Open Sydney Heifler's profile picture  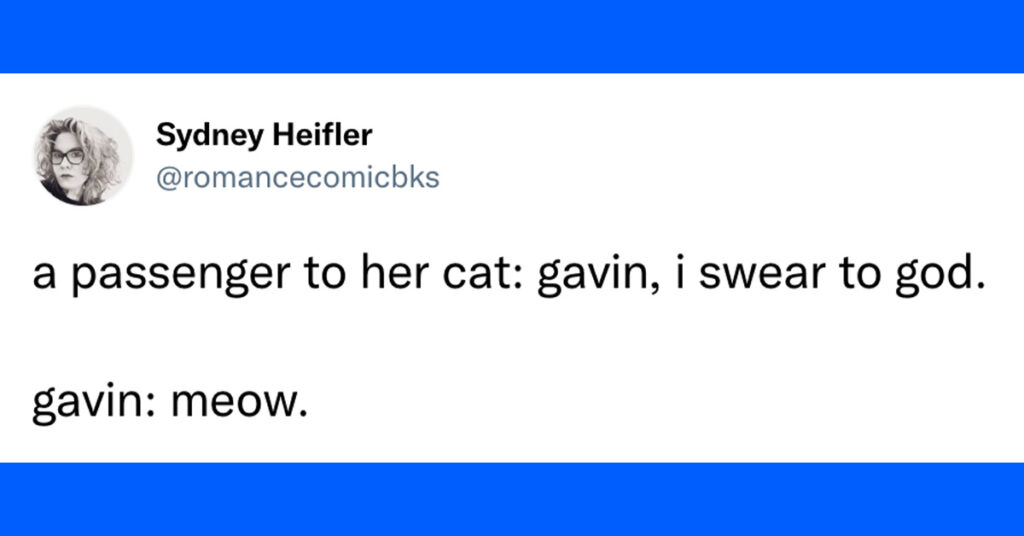(x=83, y=155)
